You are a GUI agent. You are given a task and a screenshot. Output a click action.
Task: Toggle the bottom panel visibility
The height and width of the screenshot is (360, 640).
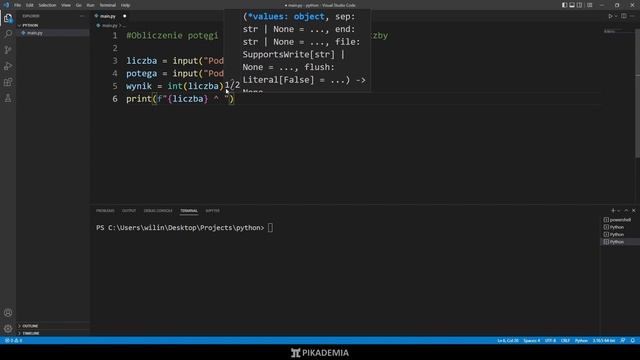coord(572,5)
